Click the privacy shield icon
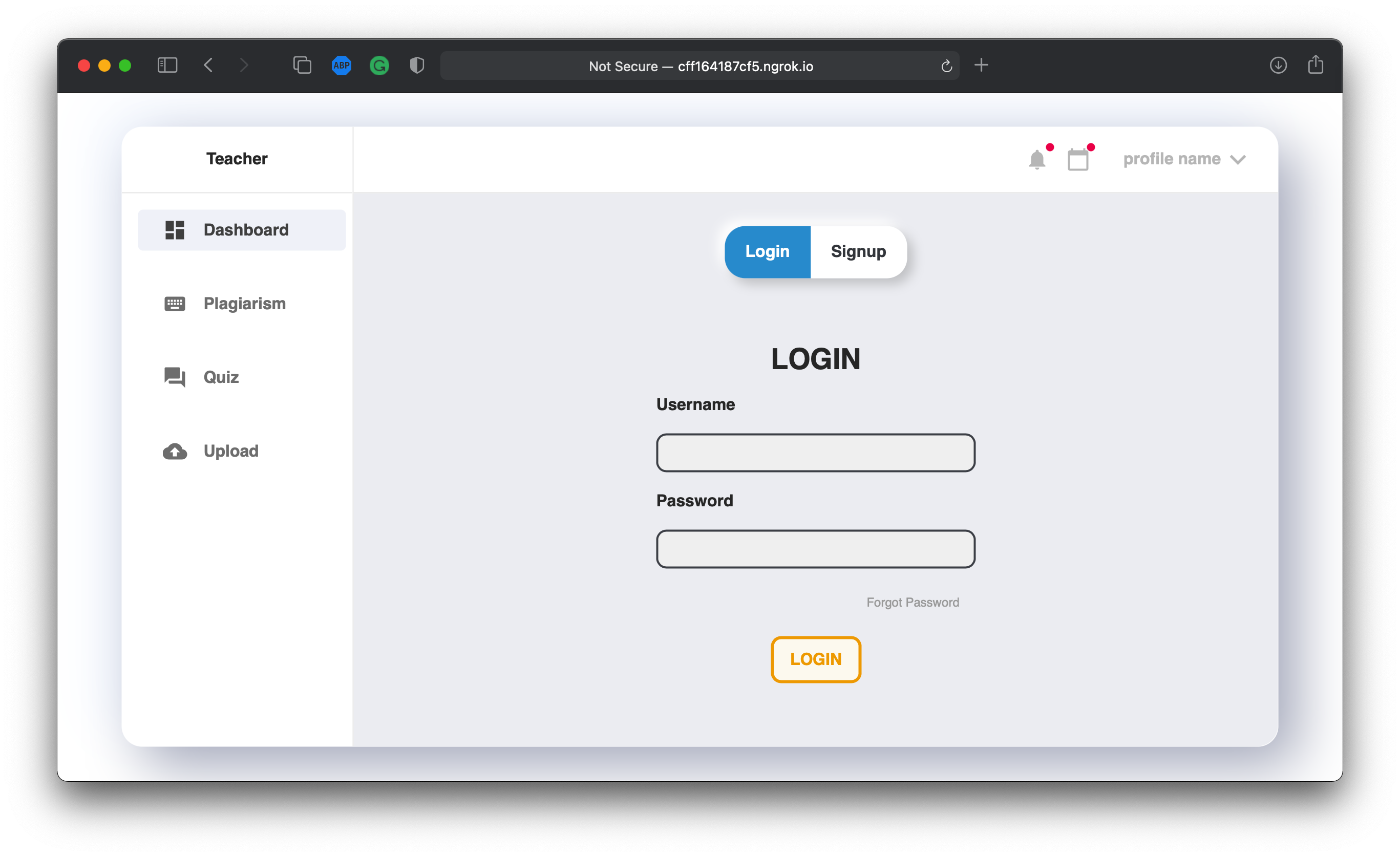Image resolution: width=1400 pixels, height=857 pixels. click(417, 66)
